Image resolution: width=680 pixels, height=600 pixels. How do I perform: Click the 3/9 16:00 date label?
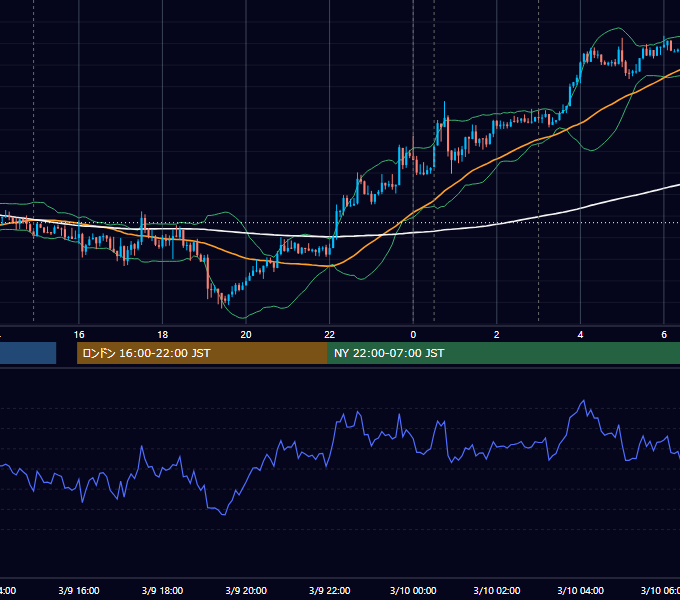tap(79, 591)
